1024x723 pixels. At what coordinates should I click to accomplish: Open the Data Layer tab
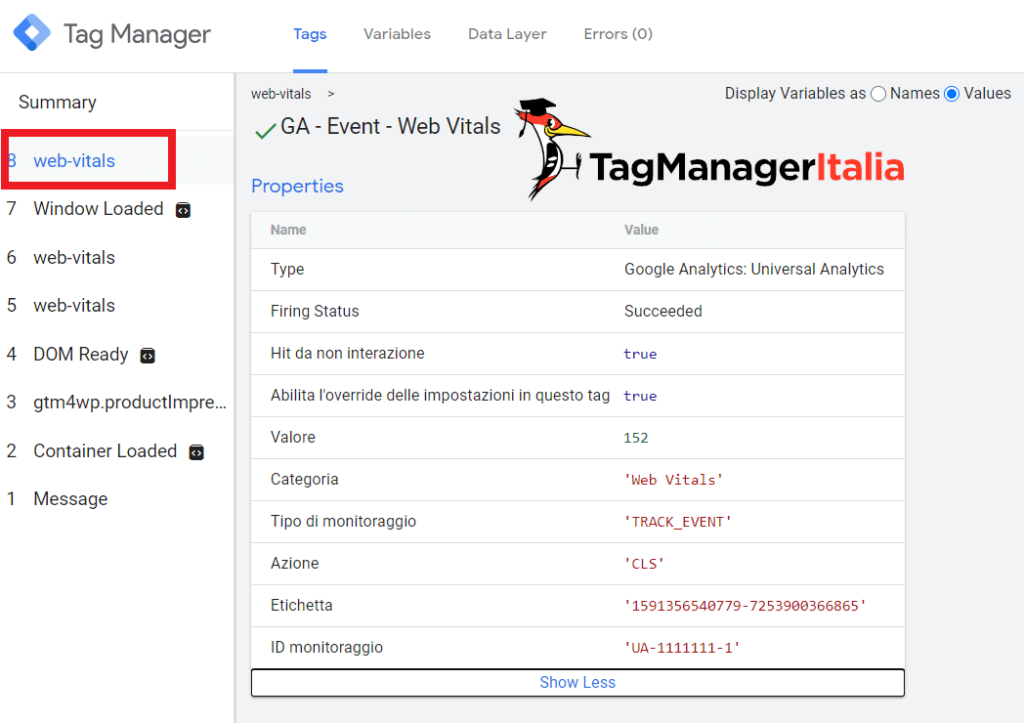tap(507, 34)
